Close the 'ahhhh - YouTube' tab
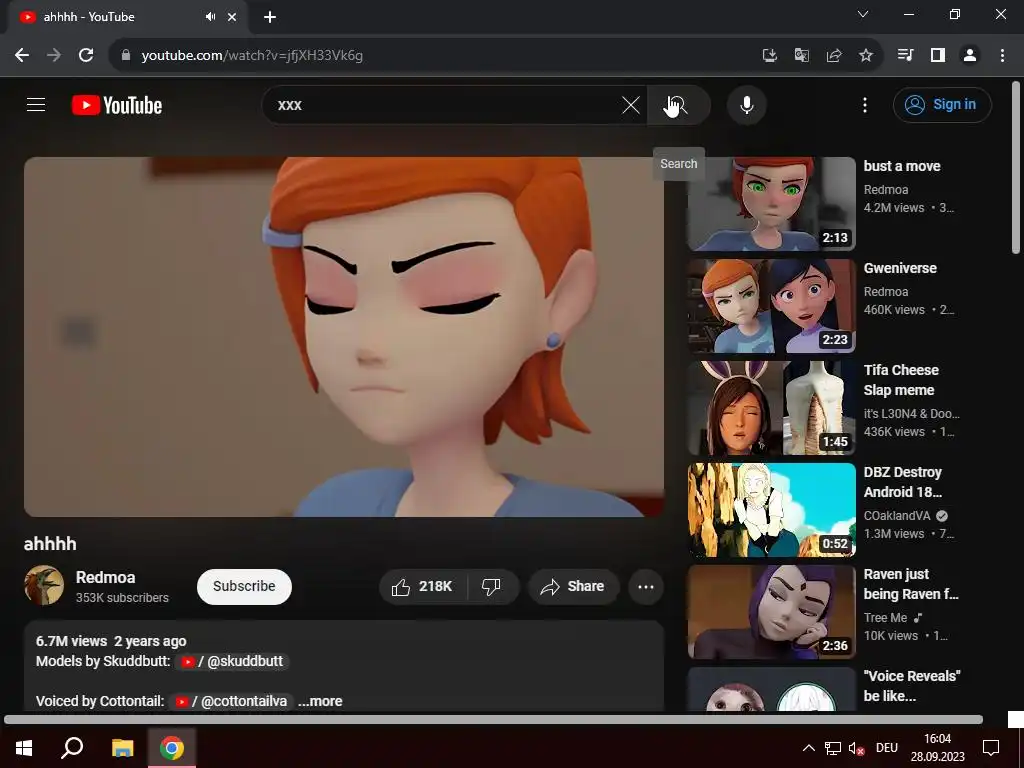 pyautogui.click(x=232, y=17)
